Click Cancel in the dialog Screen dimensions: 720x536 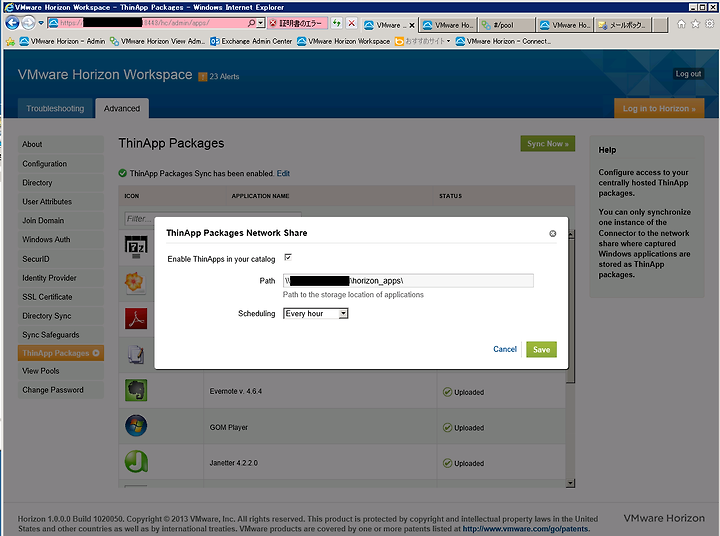point(505,349)
